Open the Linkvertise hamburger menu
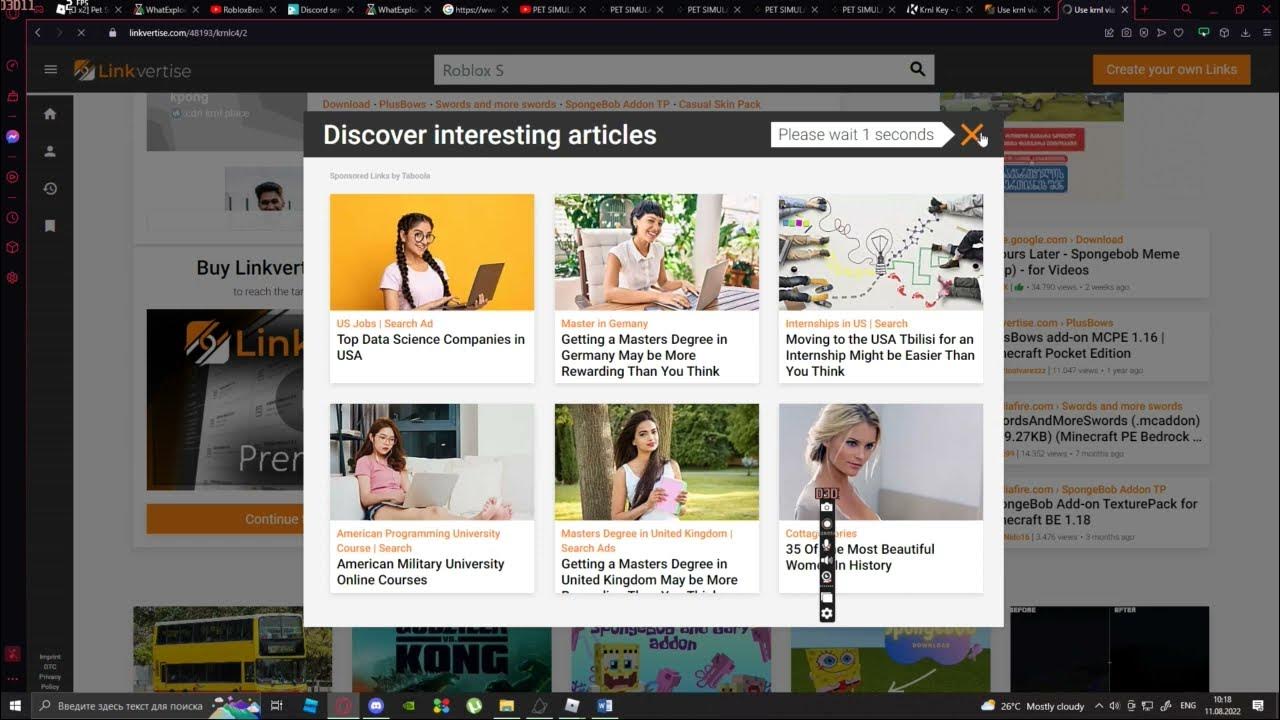This screenshot has height=720, width=1280. 50,70
